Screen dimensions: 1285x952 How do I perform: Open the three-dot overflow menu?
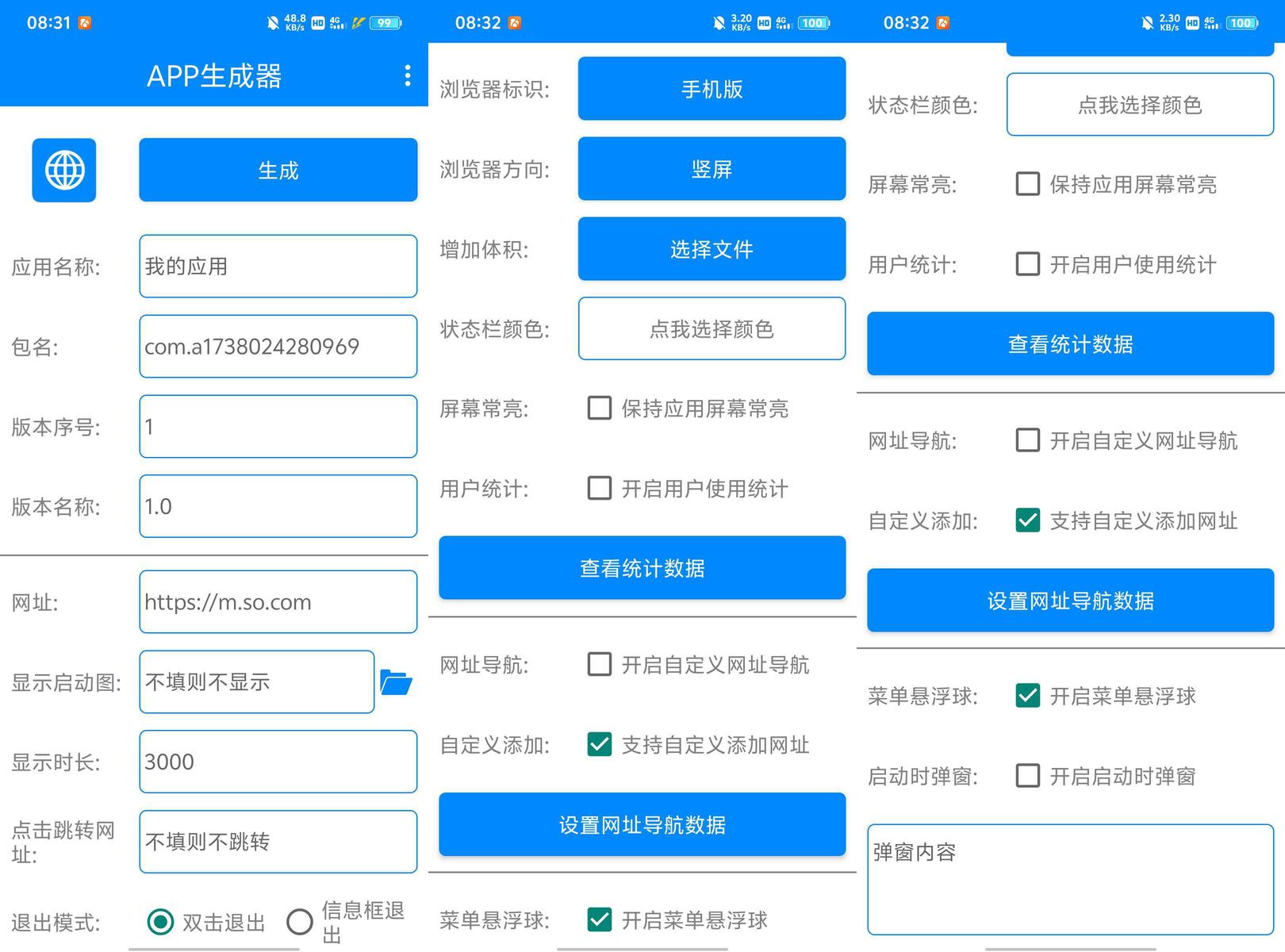coord(408,75)
